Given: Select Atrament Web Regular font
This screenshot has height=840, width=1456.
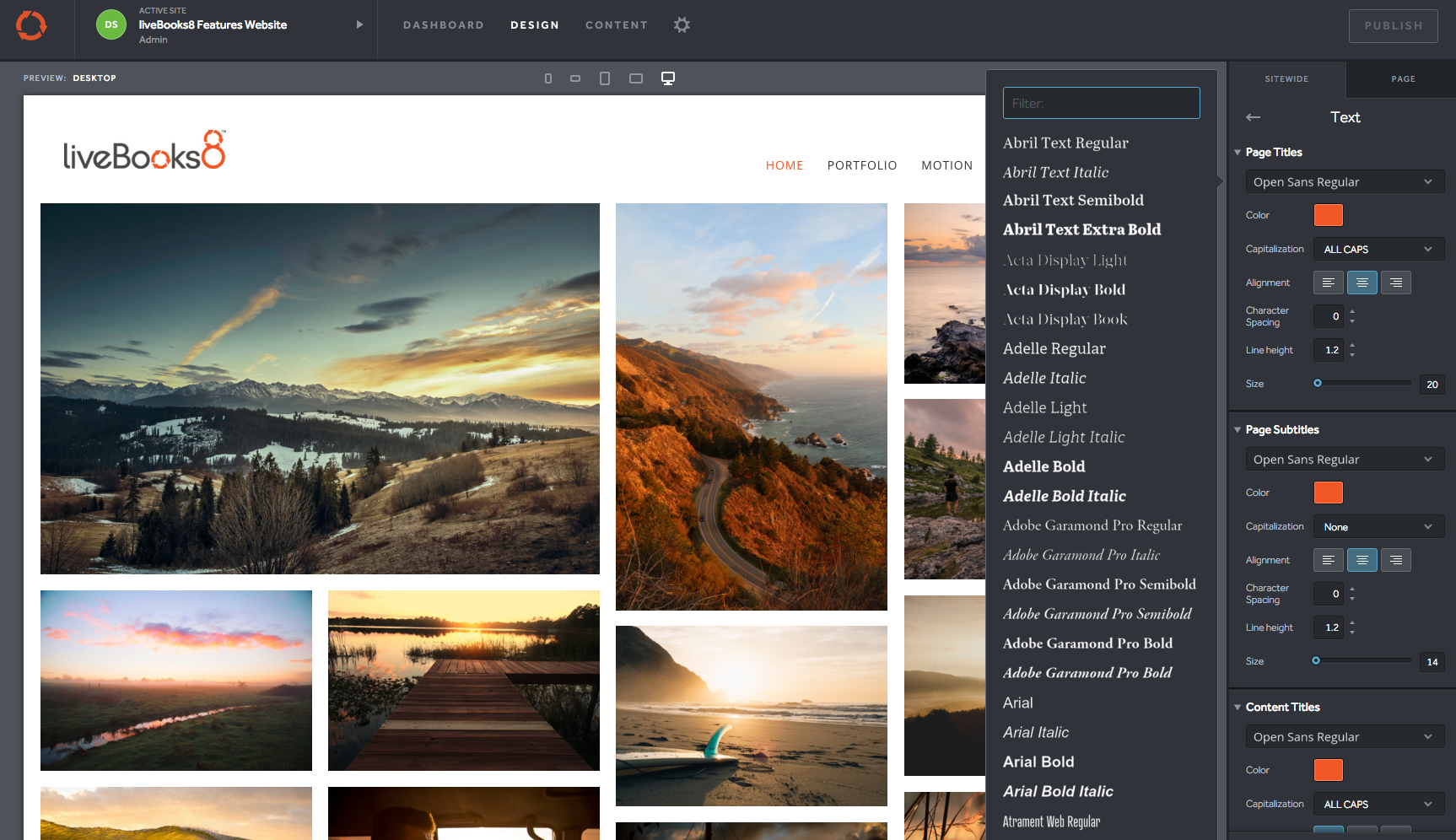Looking at the screenshot, I should (1051, 821).
